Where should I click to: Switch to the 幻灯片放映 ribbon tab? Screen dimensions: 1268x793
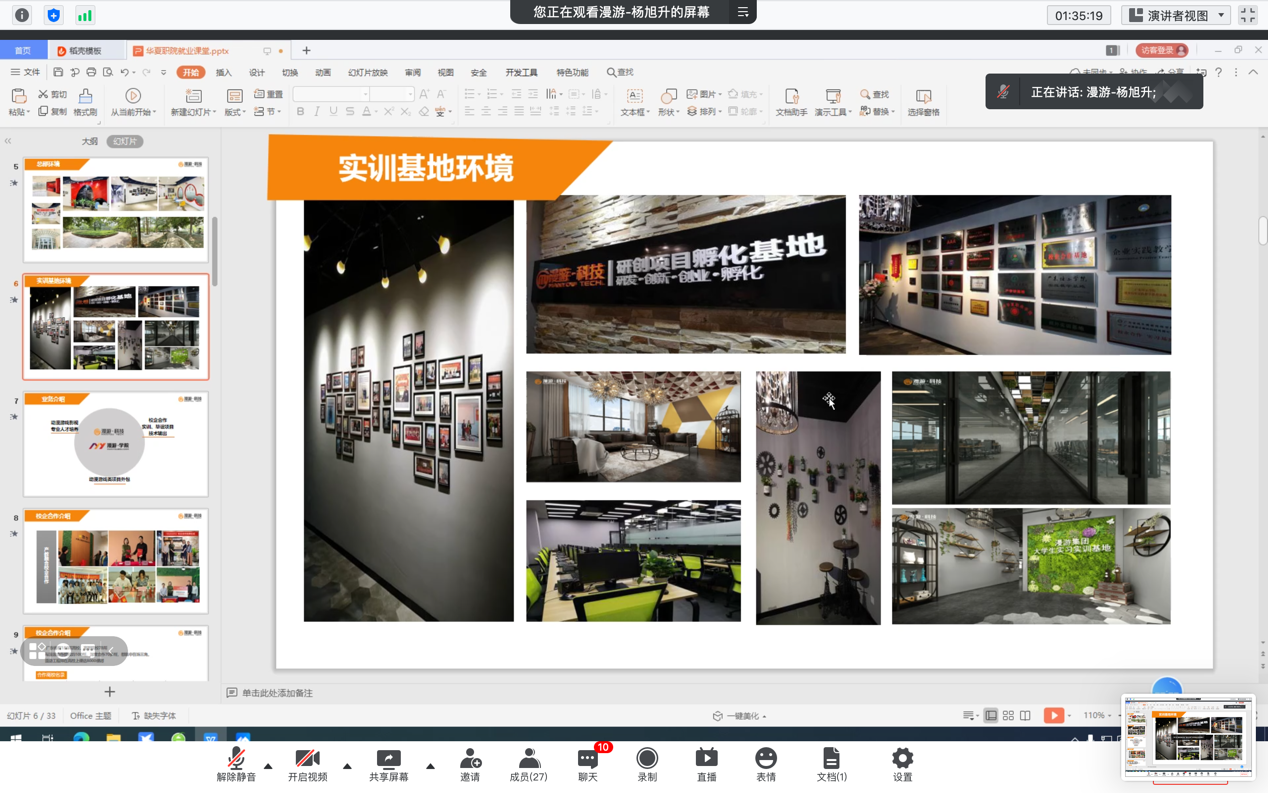[367, 73]
